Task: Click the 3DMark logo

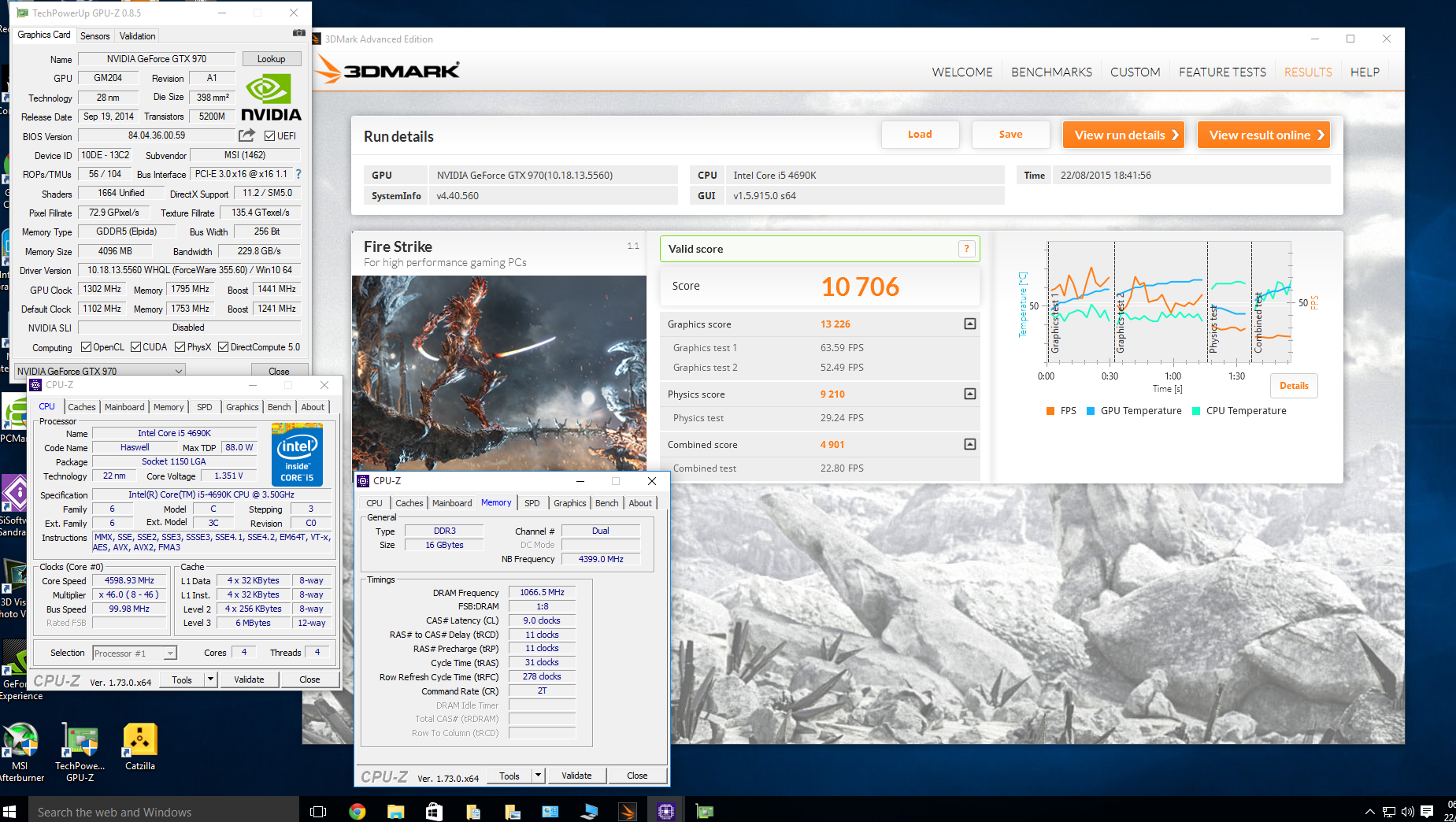Action: point(387,70)
